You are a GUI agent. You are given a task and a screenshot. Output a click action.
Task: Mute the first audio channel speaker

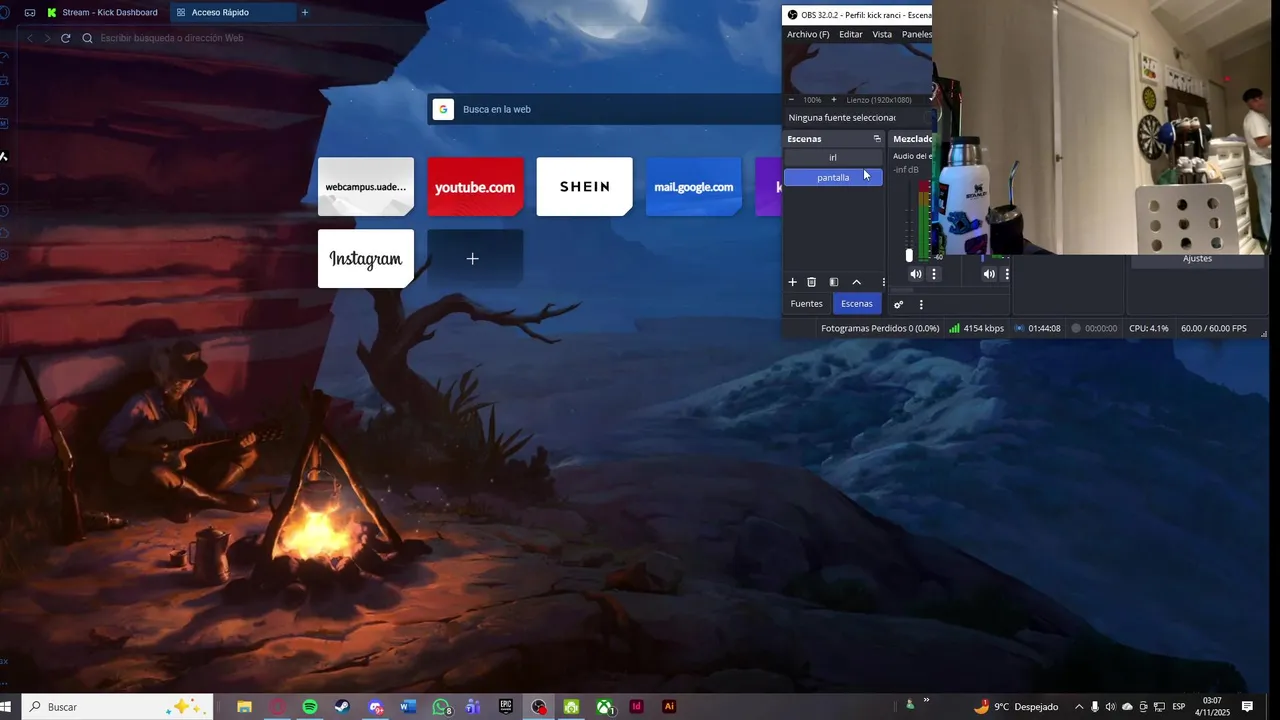915,274
